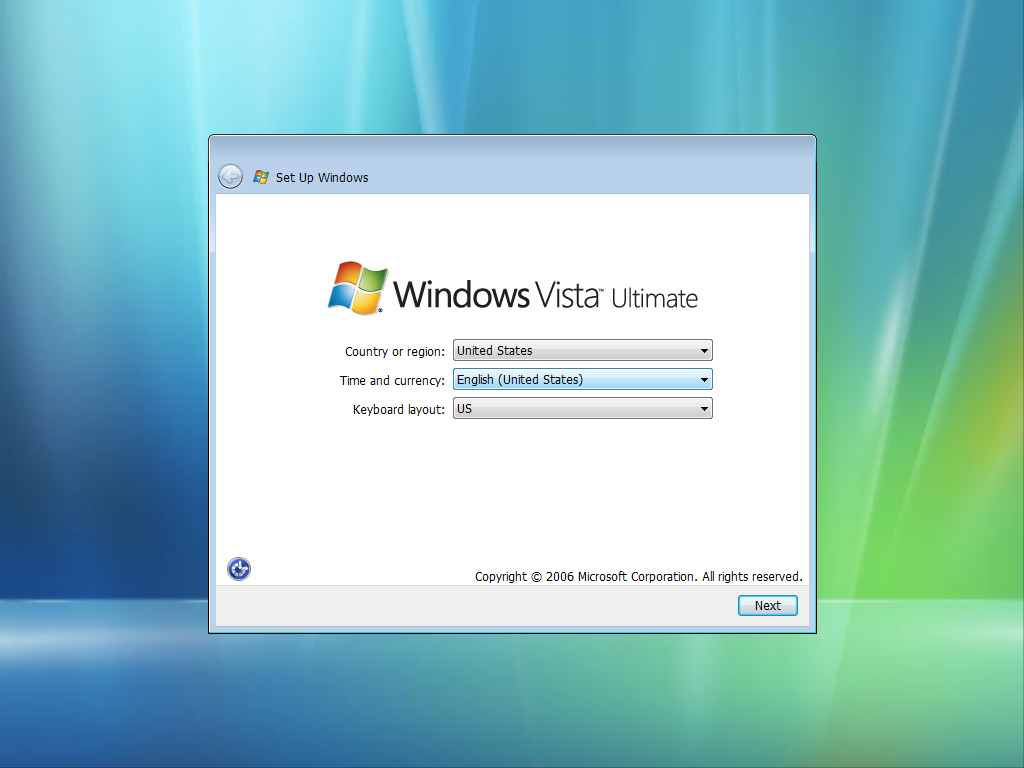Click the Microsoft copyright notice text
The width and height of the screenshot is (1024, 768).
[x=639, y=577]
